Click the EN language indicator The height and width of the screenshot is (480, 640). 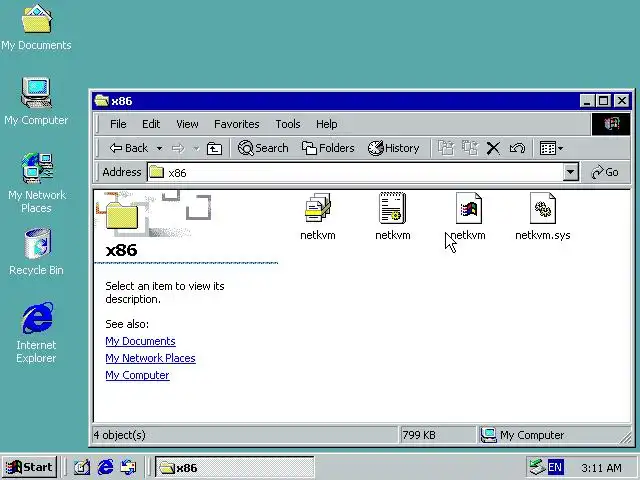click(x=555, y=467)
